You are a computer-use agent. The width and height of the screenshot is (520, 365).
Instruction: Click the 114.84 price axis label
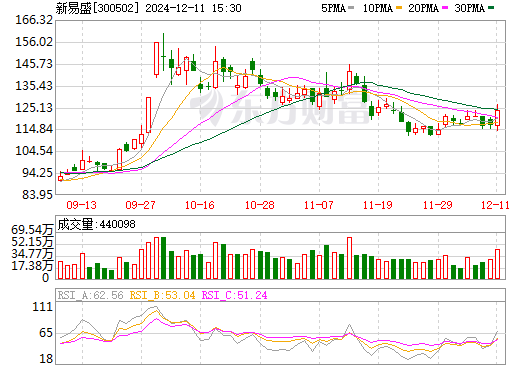click(x=34, y=129)
